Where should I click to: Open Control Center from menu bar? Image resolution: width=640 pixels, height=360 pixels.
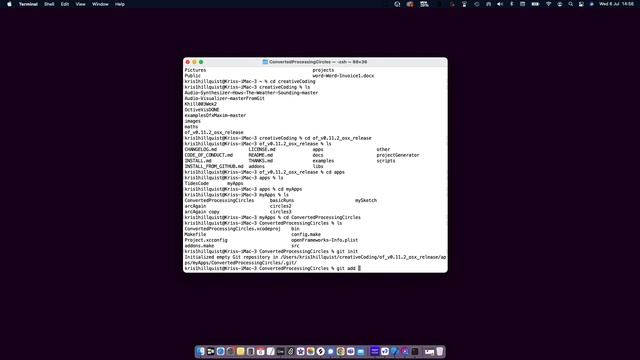(581, 4)
